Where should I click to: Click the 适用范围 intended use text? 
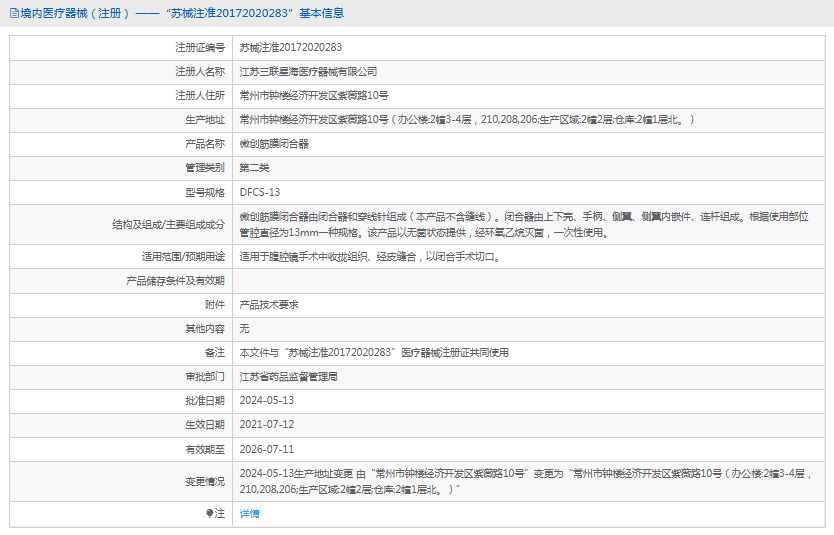(x=370, y=257)
